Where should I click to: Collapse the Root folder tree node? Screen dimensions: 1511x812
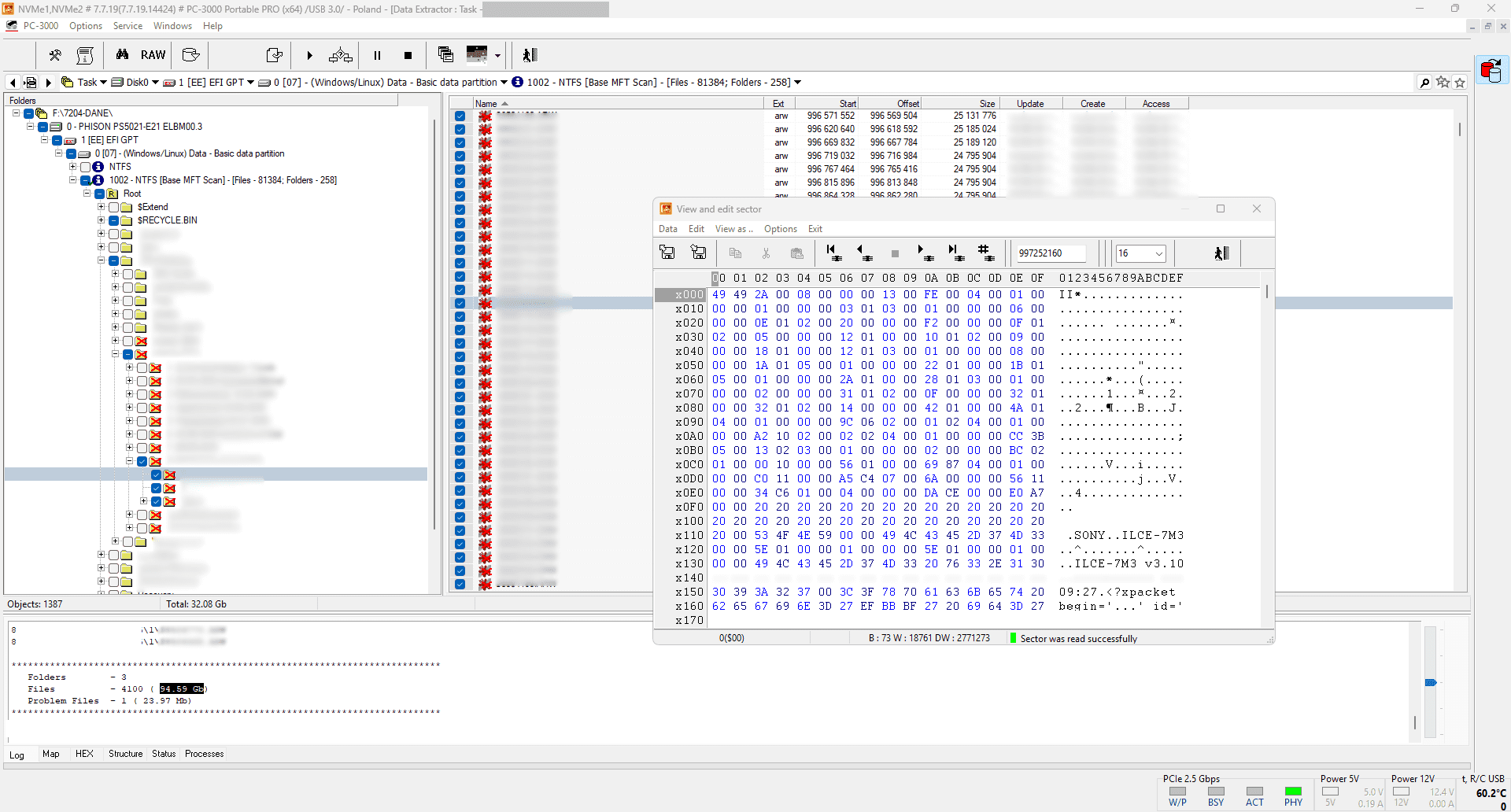coord(87,194)
